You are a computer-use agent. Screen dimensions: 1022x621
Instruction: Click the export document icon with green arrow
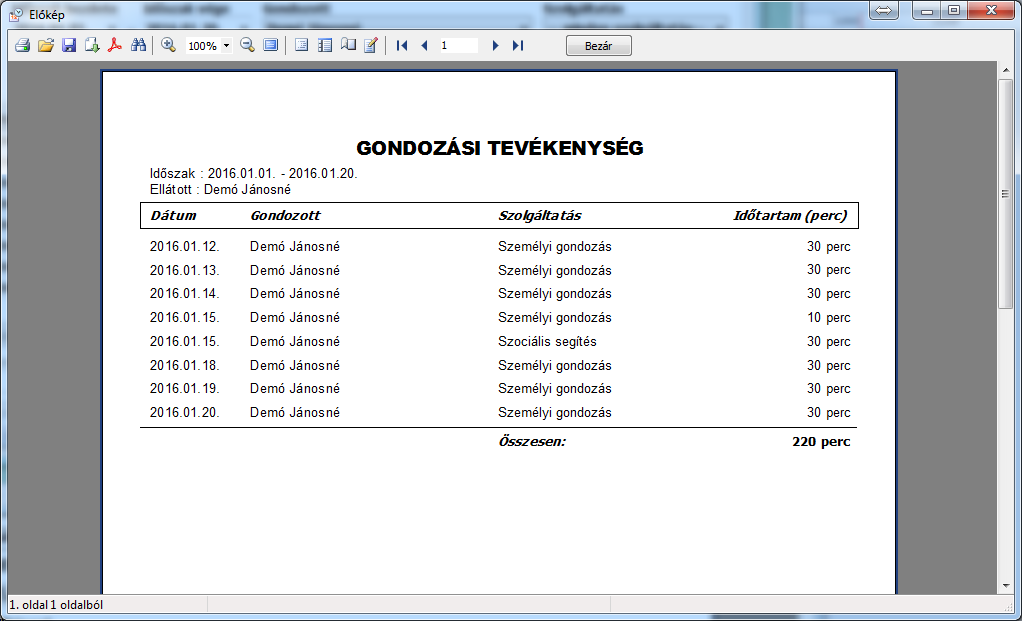pos(92,46)
